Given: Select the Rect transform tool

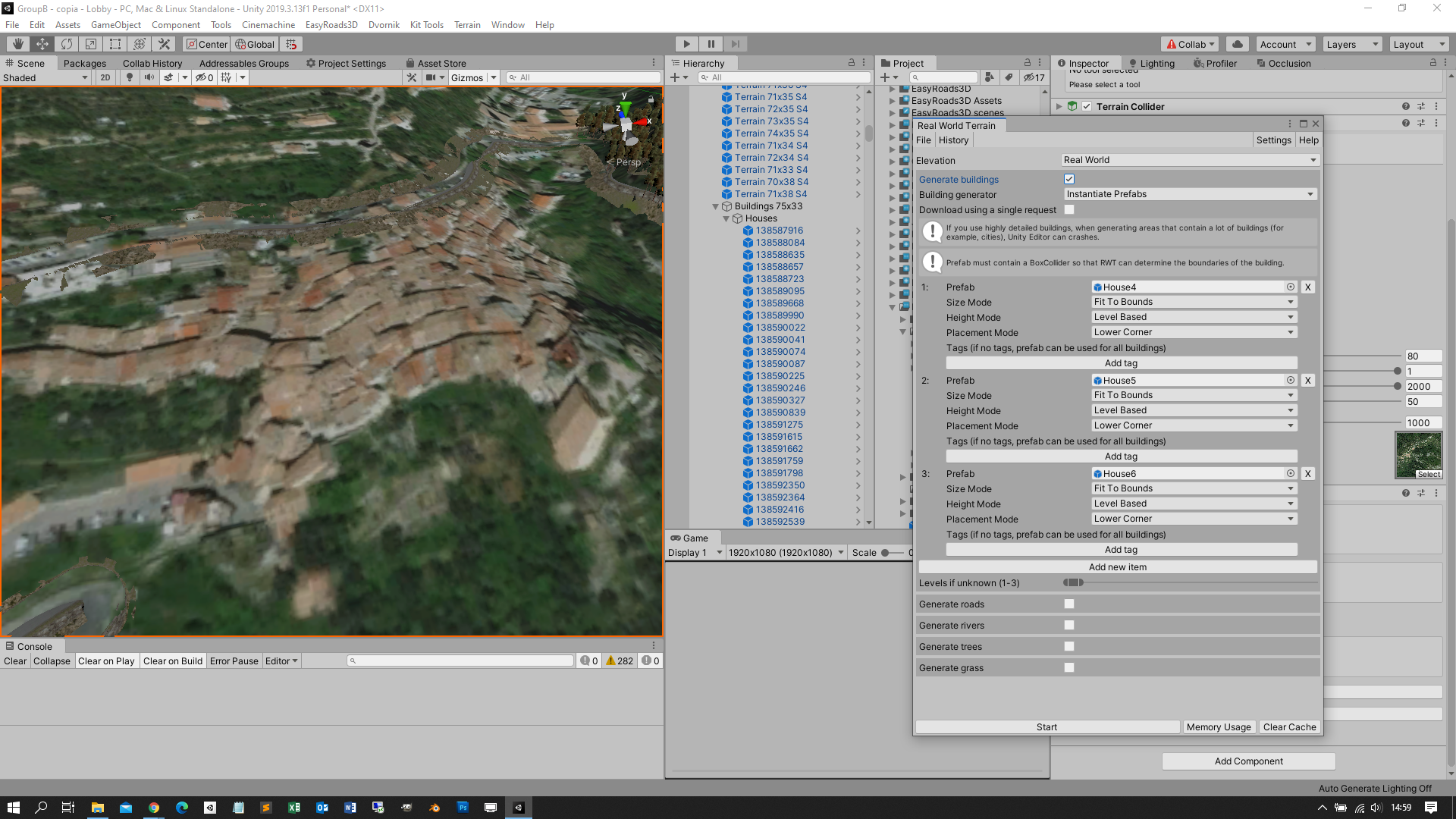Looking at the screenshot, I should 115,44.
